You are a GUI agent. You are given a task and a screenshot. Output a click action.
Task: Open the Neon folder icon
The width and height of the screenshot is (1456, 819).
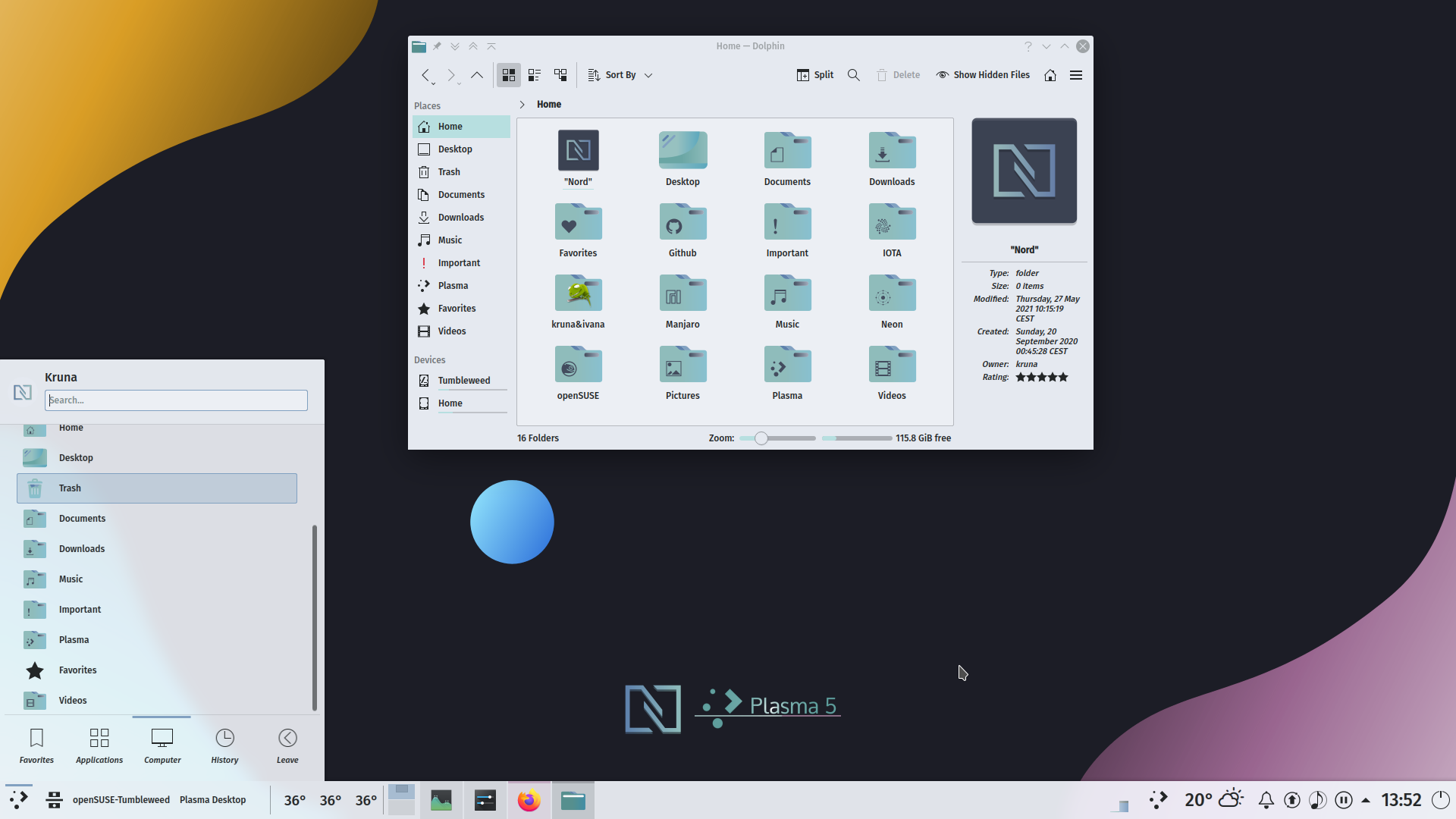[x=892, y=293]
